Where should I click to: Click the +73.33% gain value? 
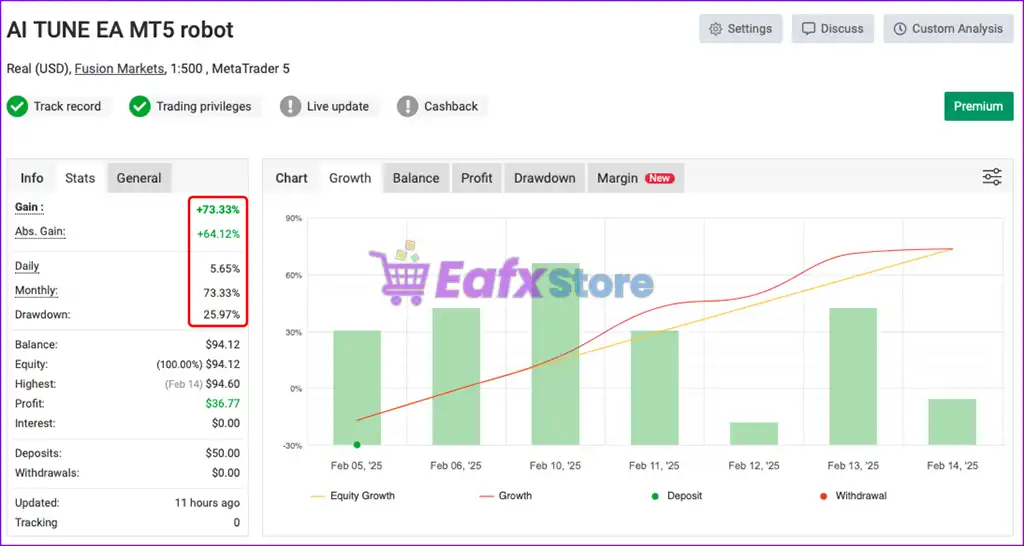point(218,210)
